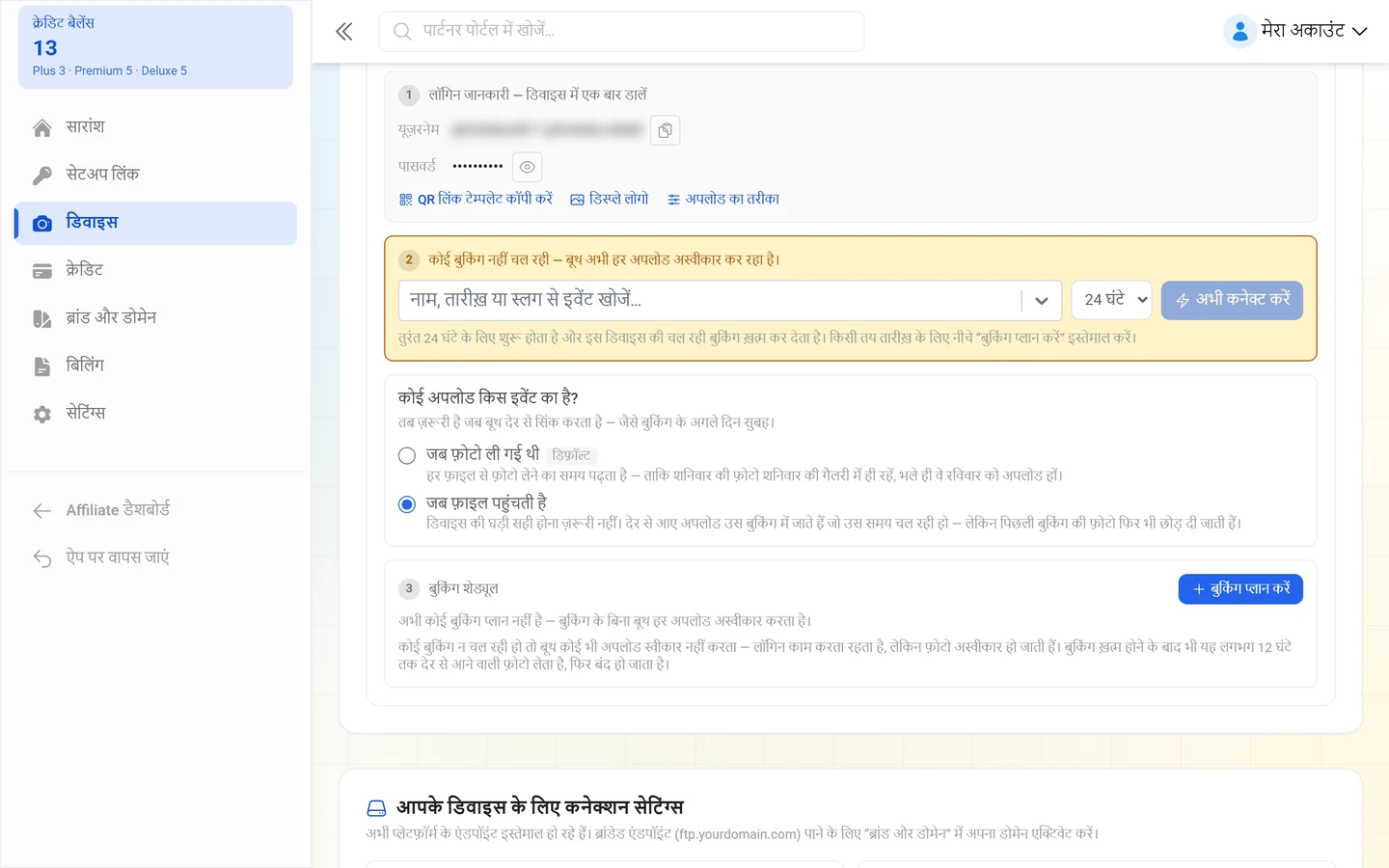The width and height of the screenshot is (1389, 868).
Task: Click the sliders icon beside अपलोड का तरीका
Action: [673, 200]
